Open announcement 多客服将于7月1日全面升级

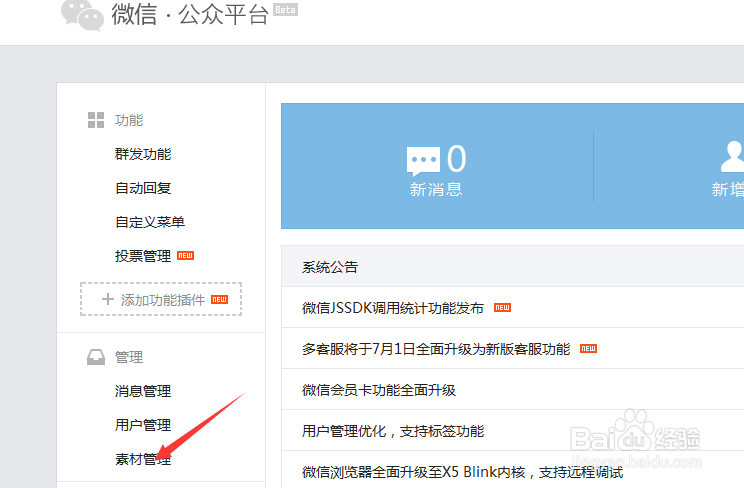436,349
